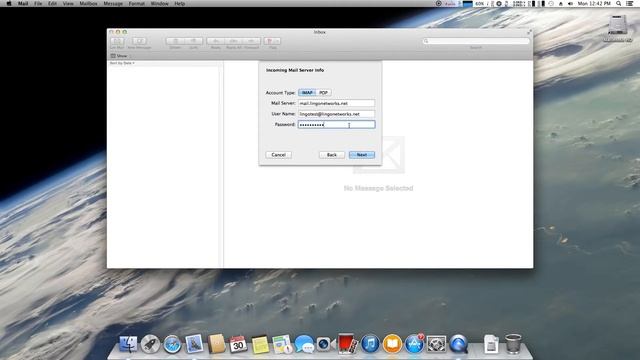The image size is (640, 360).
Task: Click the red Flag toolbar button
Action: 269,41
